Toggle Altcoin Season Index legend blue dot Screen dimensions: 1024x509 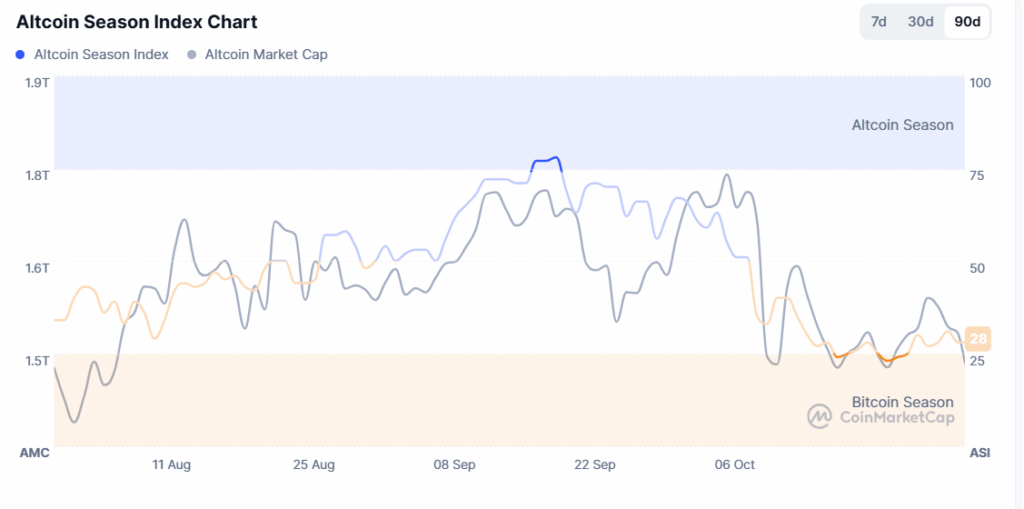click(x=22, y=55)
